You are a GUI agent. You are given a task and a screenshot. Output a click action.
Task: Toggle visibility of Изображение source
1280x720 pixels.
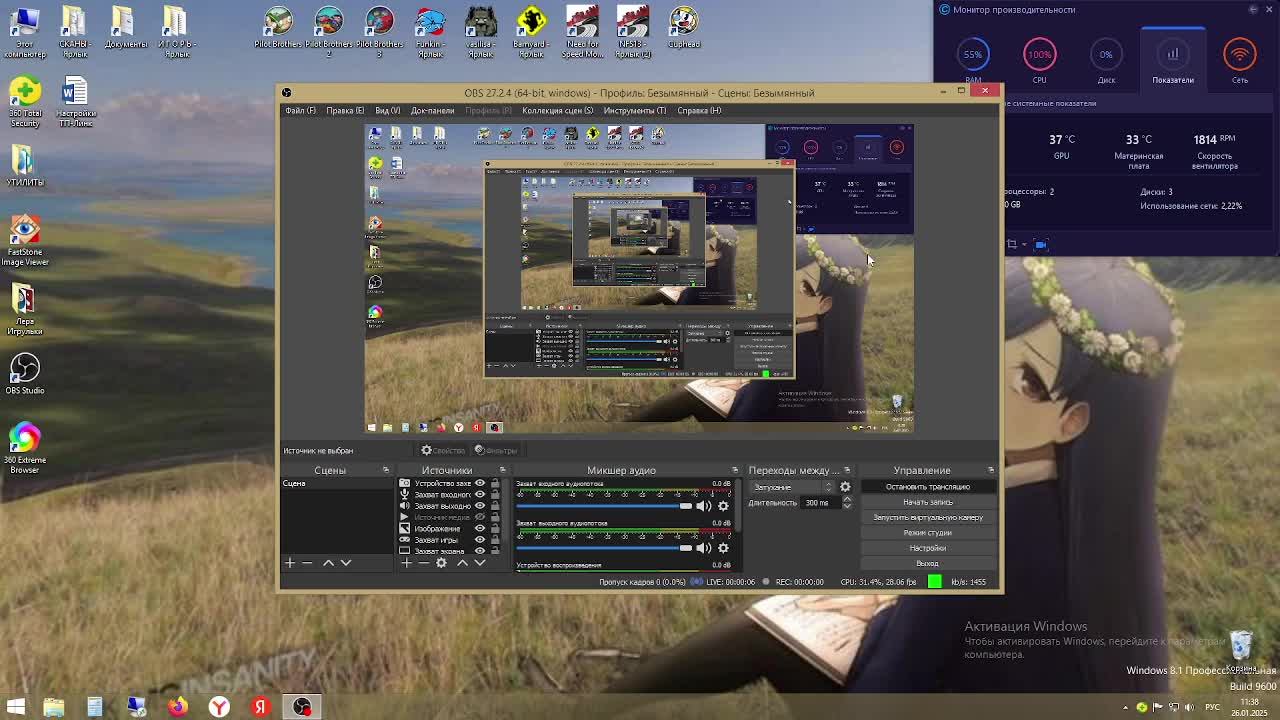point(480,528)
